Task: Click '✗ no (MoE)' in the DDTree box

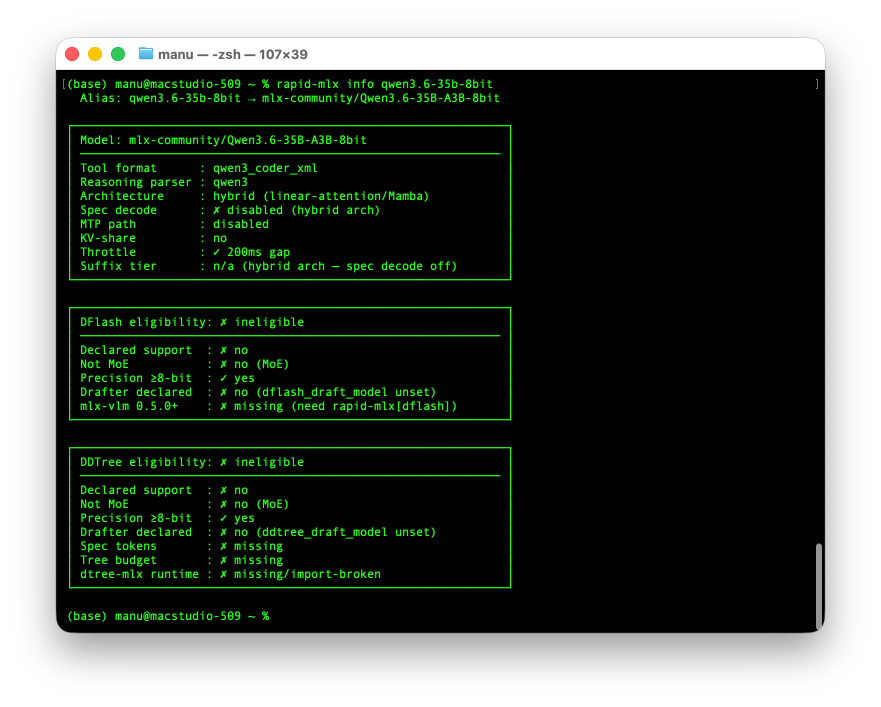Action: 255,504
